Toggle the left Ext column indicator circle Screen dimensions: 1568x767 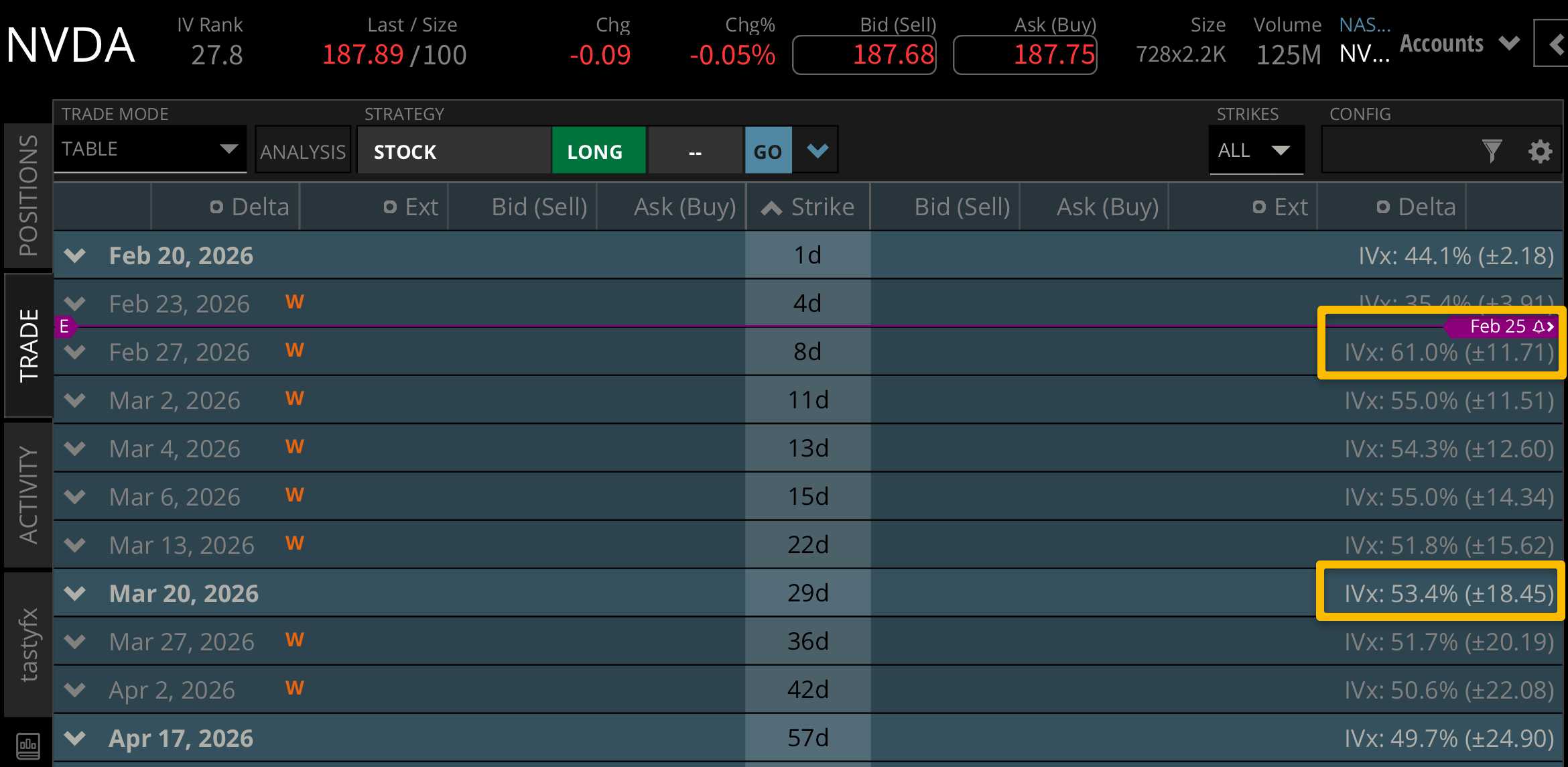coord(391,206)
